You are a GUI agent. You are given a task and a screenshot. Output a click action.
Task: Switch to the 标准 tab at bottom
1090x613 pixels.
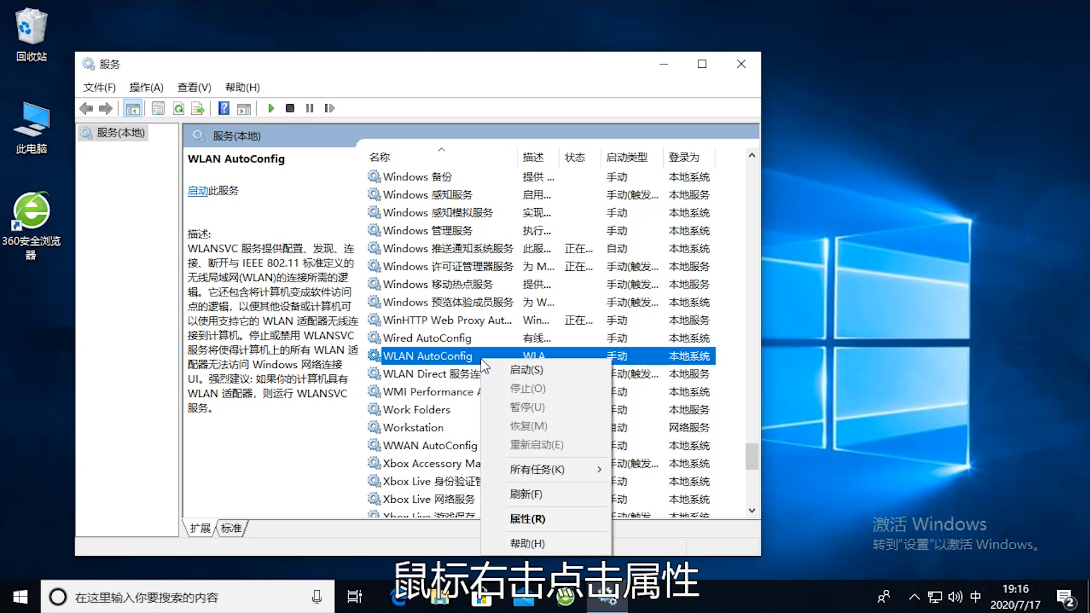[231, 528]
